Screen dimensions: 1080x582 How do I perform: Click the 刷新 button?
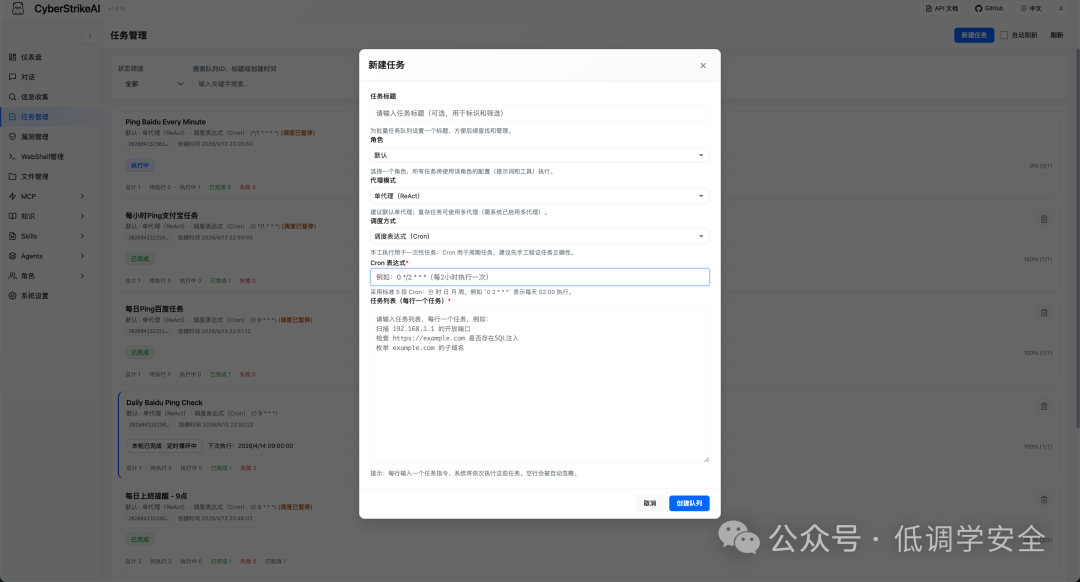(x=1057, y=35)
